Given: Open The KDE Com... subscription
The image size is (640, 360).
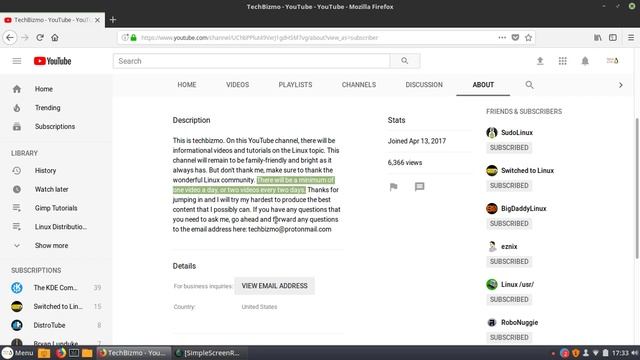Looking at the screenshot, I should (56, 288).
